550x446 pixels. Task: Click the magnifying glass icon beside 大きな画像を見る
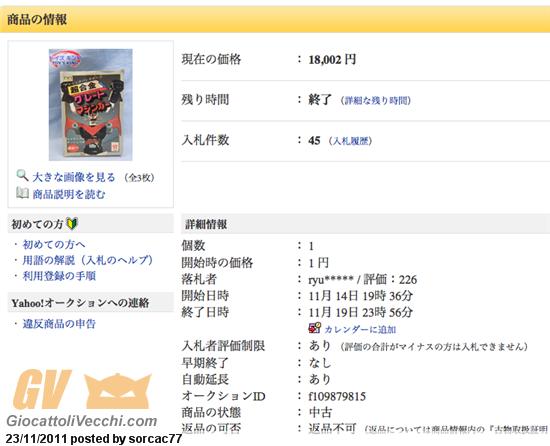(22, 175)
